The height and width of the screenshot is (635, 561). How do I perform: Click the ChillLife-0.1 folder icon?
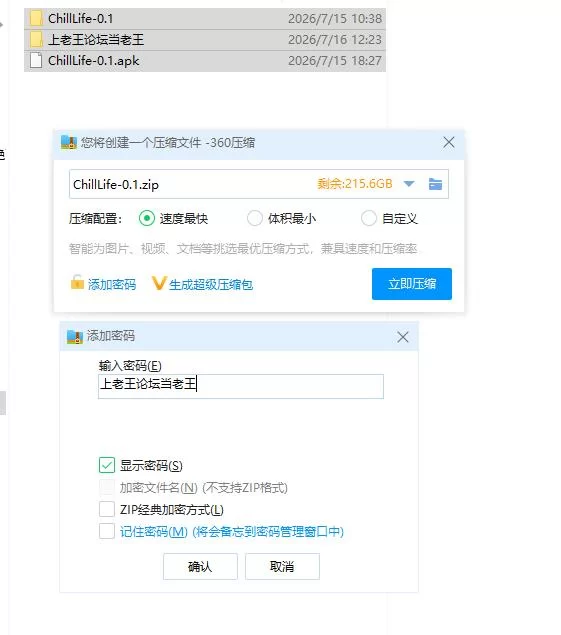(36, 18)
